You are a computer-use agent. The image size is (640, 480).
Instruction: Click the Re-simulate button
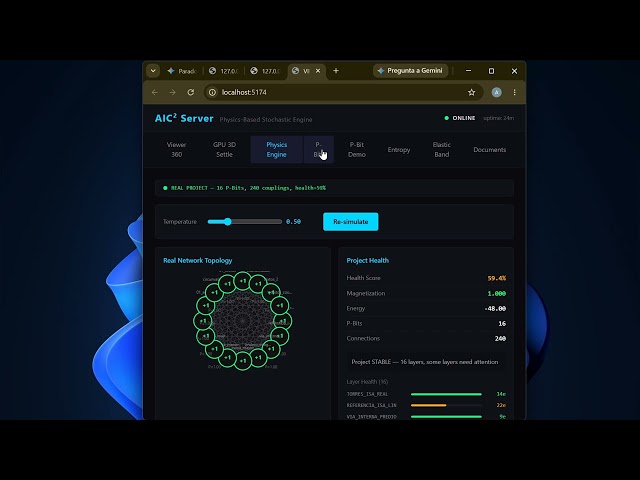pyautogui.click(x=351, y=222)
